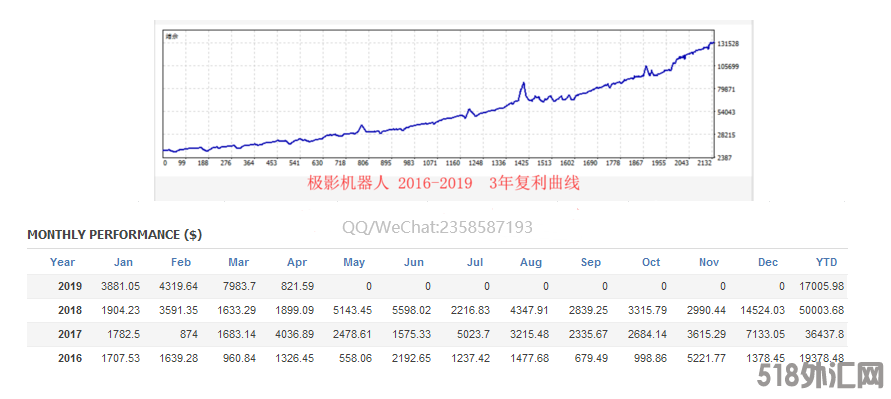Select the 2019 March value 7983.7
This screenshot has width=891, height=399.
coord(240,286)
